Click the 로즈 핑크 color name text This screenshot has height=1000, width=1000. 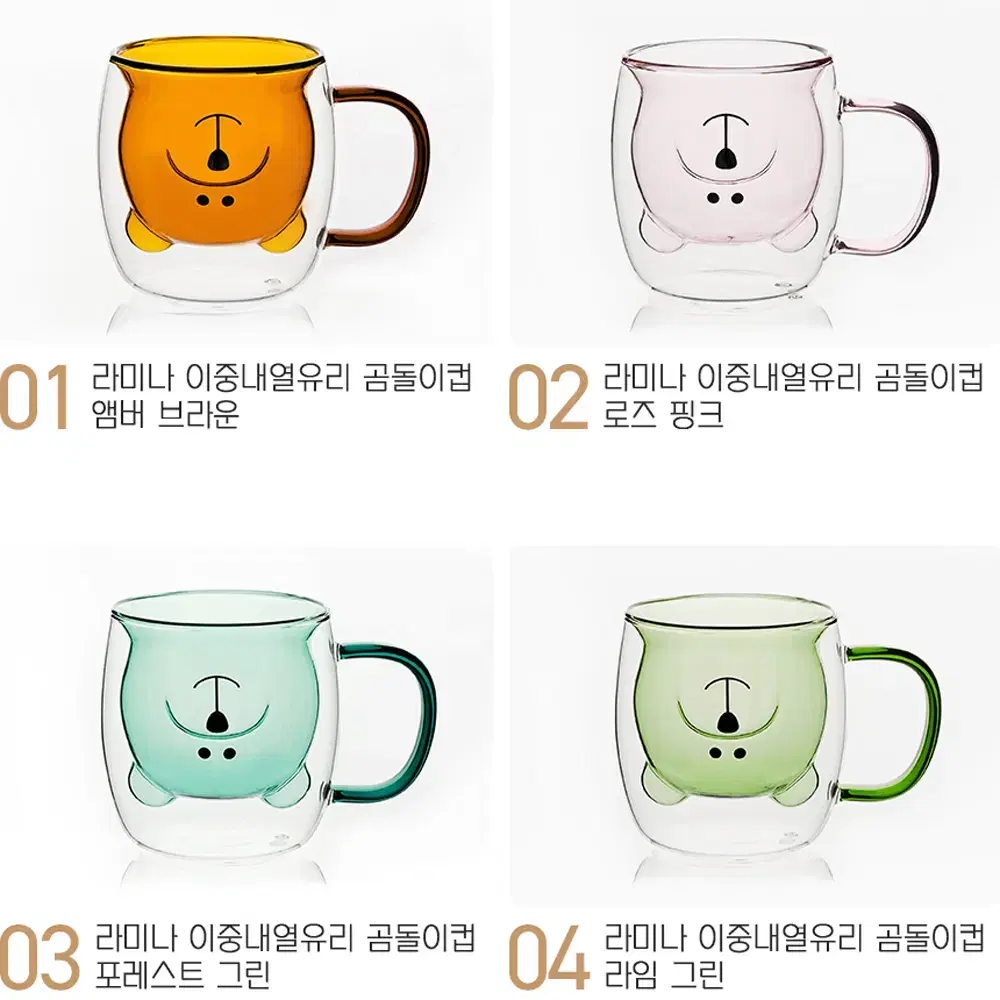click(x=663, y=415)
